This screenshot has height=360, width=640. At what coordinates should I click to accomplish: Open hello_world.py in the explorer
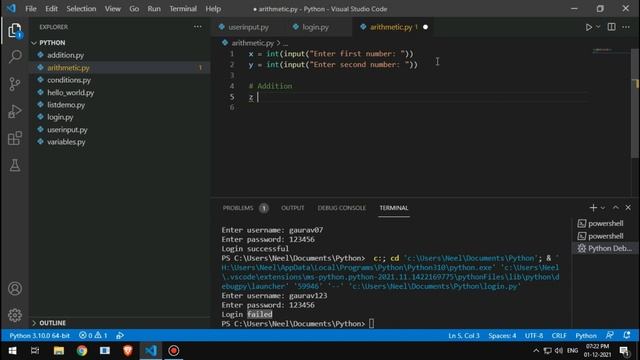70,93
